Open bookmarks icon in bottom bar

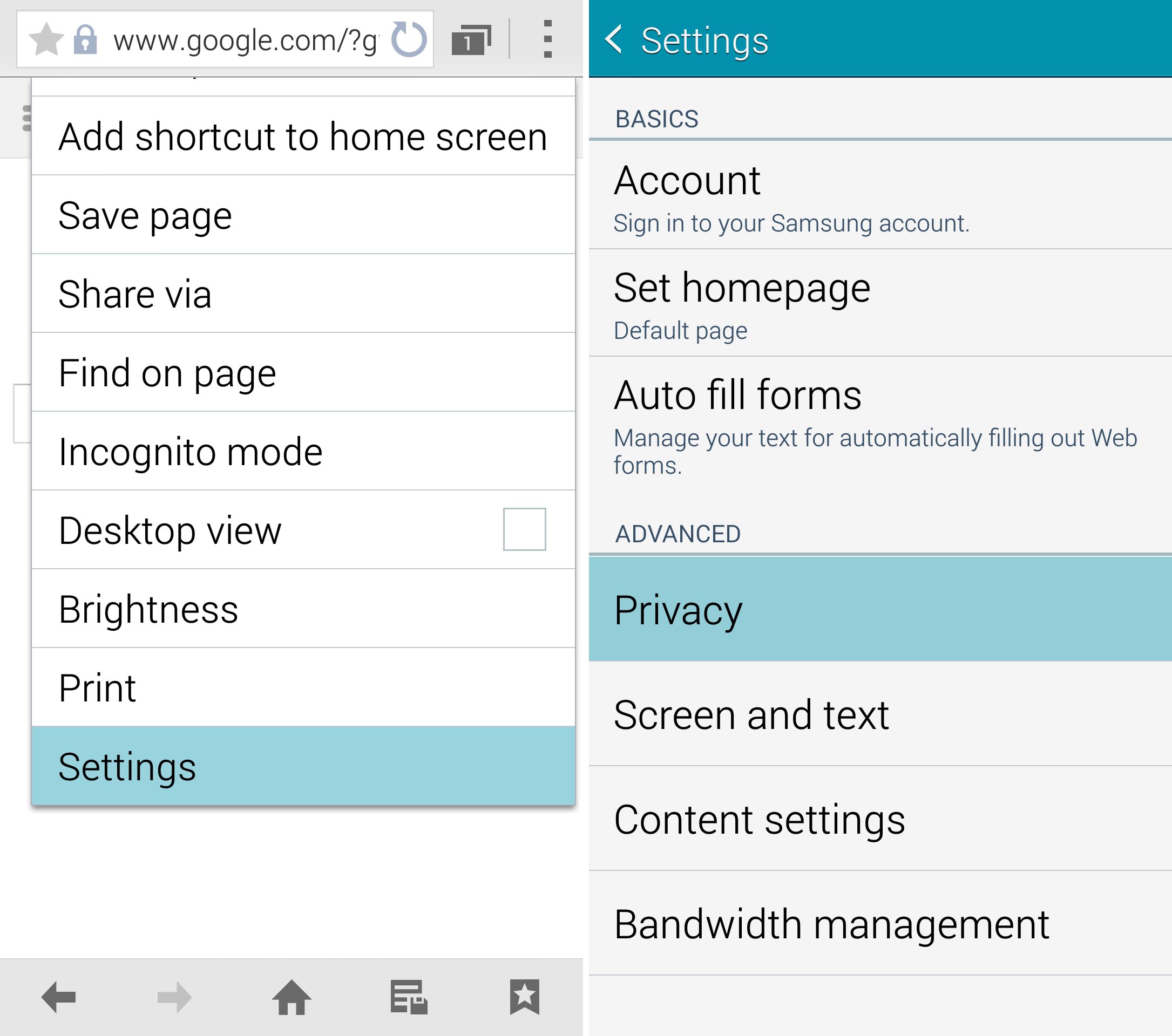(x=525, y=998)
